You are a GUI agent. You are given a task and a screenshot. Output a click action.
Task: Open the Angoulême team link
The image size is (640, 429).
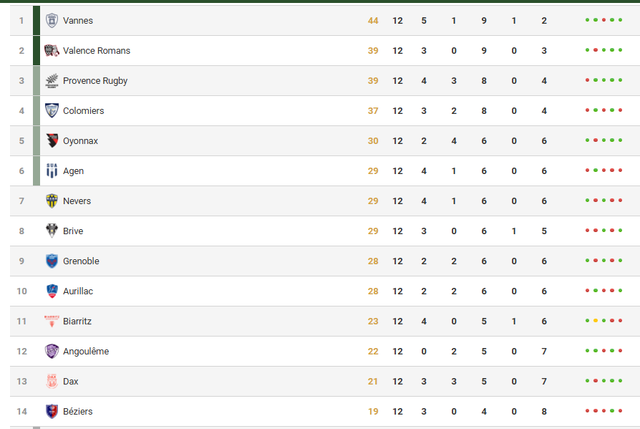click(85, 351)
